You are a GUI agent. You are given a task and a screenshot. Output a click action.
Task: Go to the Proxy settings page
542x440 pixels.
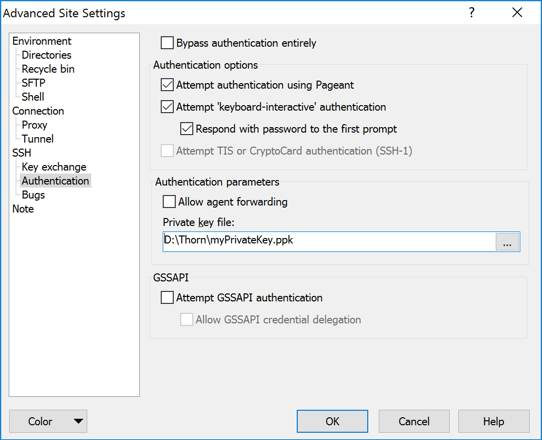[34, 125]
